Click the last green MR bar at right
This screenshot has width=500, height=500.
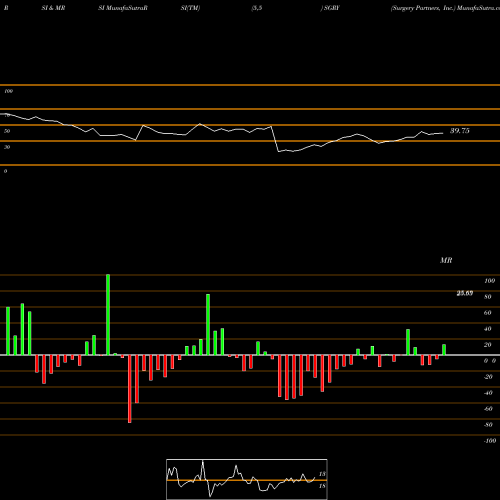coord(444,350)
